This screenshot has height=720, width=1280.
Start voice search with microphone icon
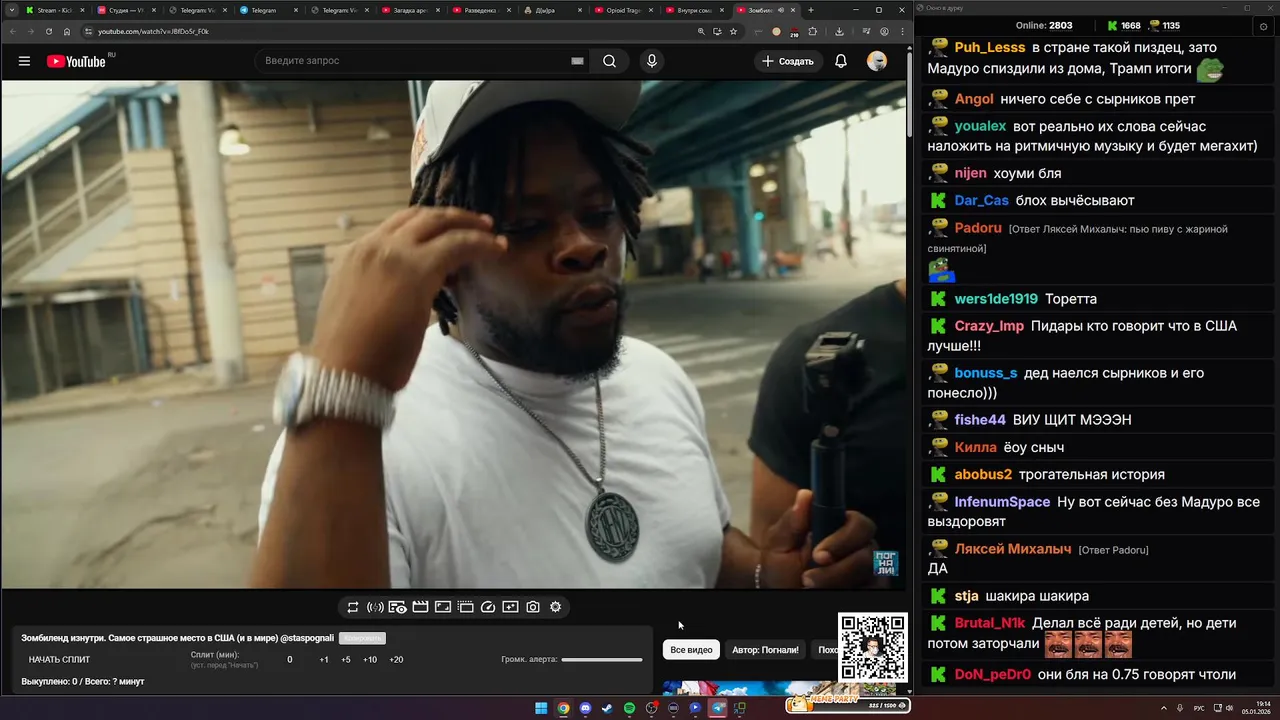click(x=652, y=61)
